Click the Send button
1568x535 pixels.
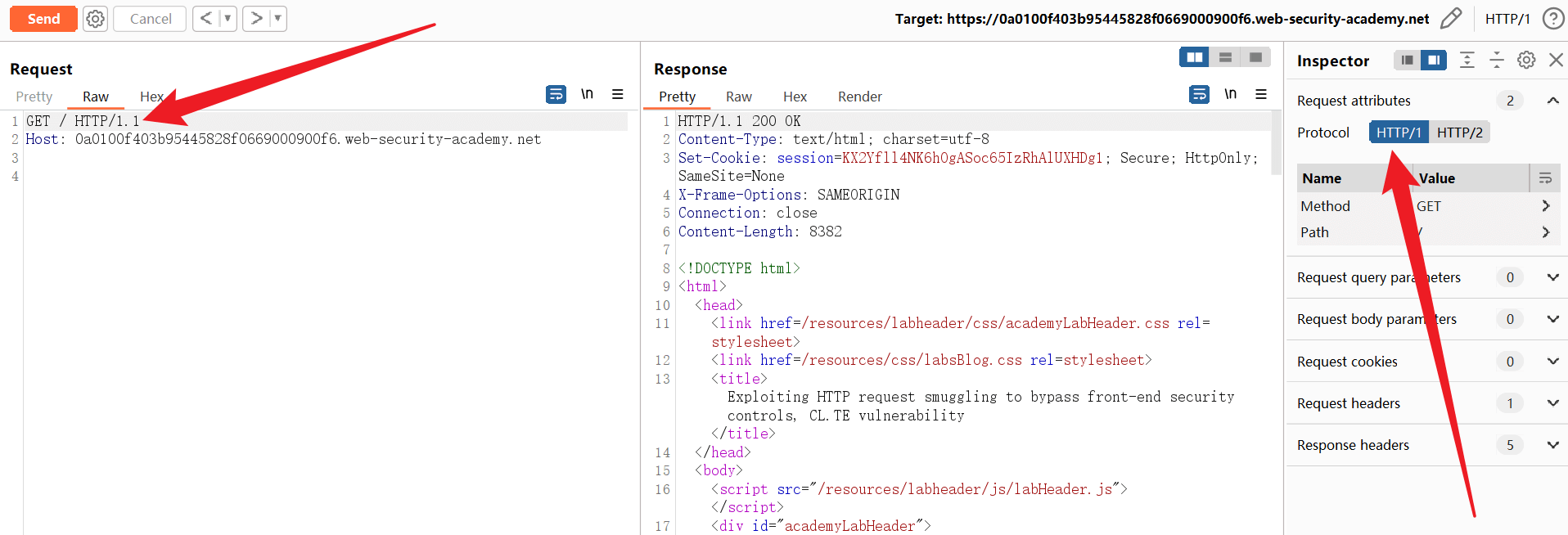tap(43, 19)
